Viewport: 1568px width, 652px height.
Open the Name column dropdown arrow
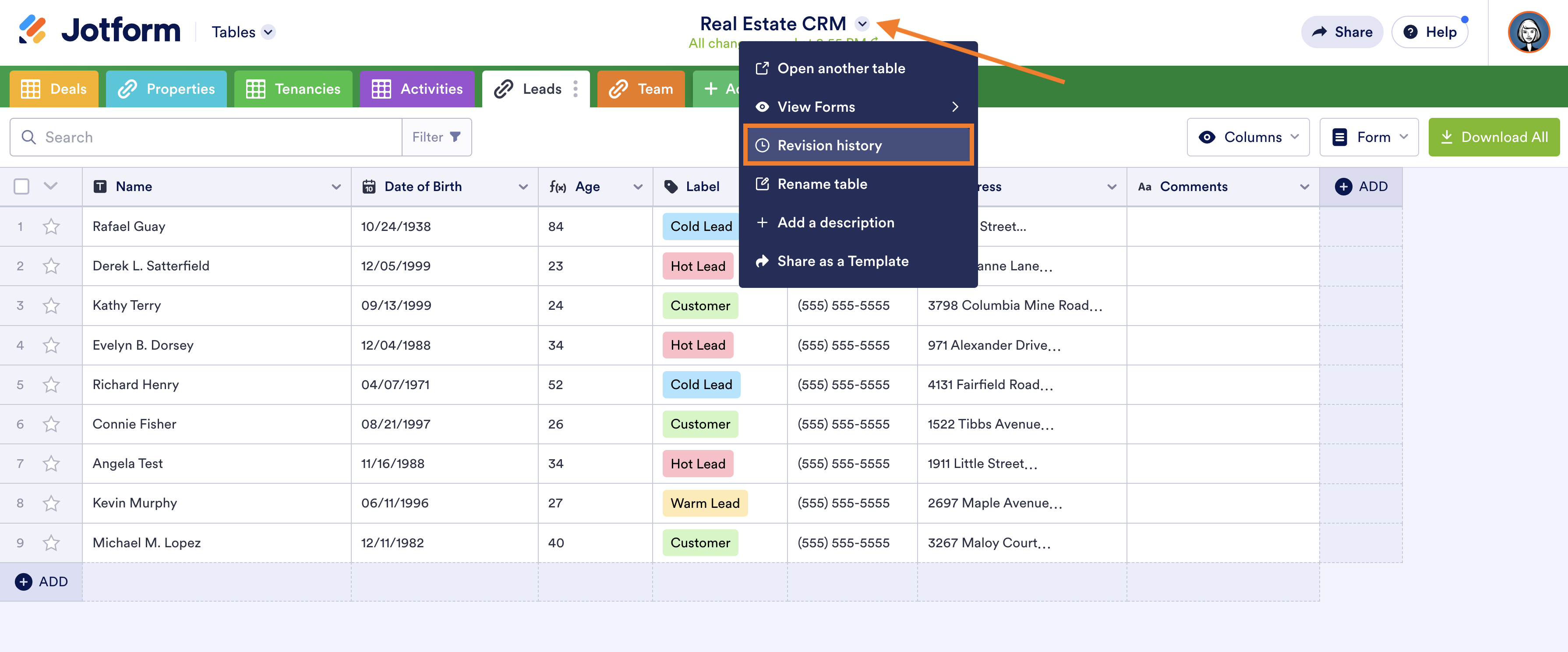click(336, 186)
